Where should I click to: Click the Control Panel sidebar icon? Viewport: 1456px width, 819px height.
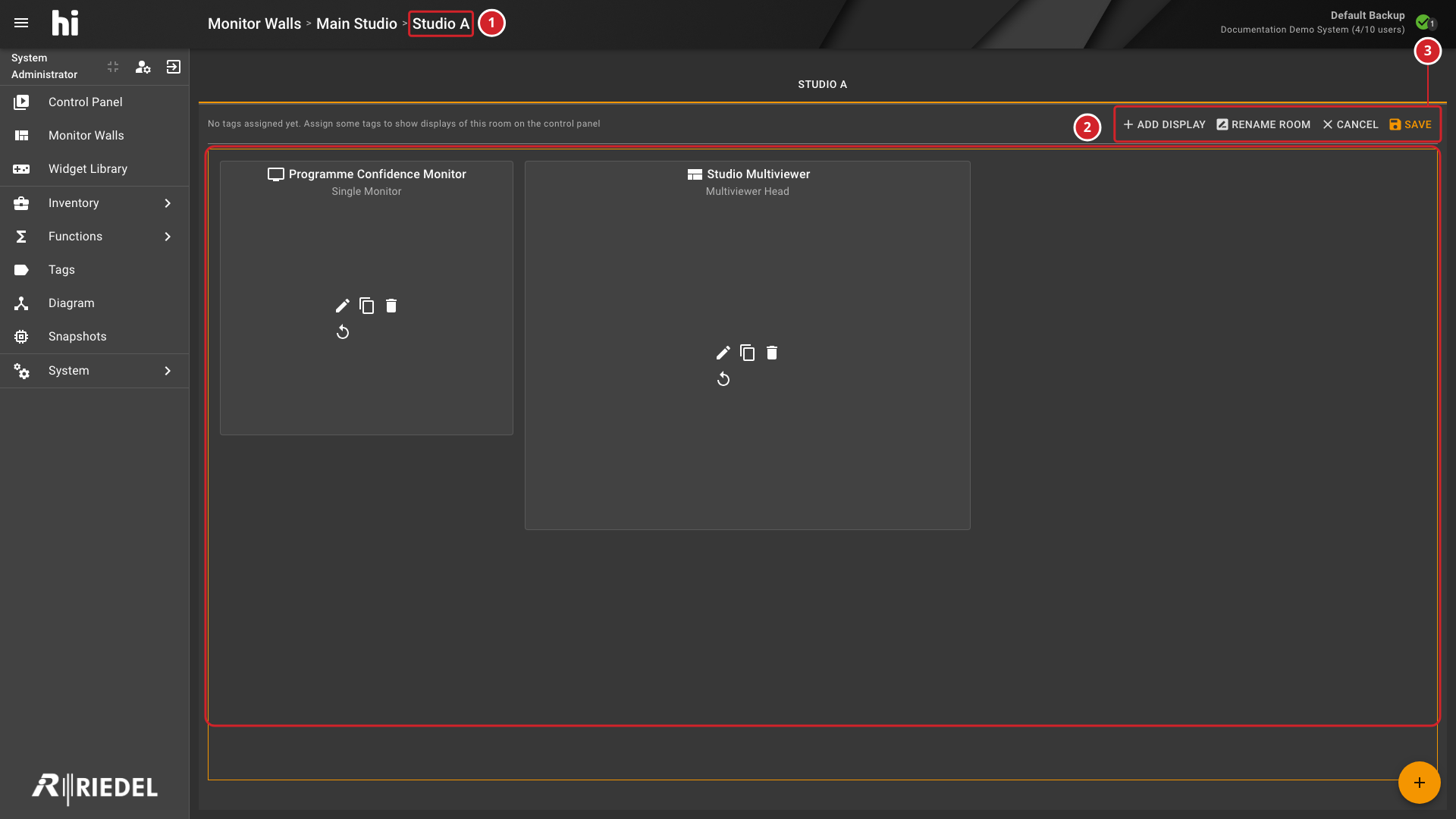[21, 102]
